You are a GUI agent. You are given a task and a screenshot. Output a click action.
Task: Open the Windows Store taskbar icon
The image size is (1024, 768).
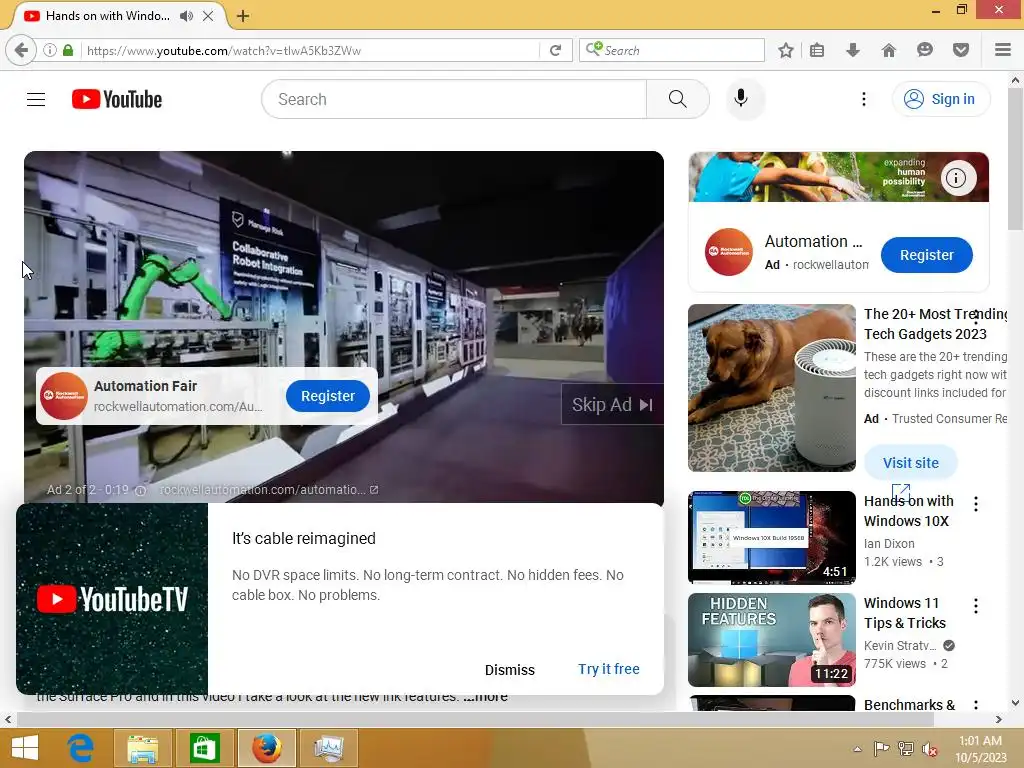click(x=204, y=748)
